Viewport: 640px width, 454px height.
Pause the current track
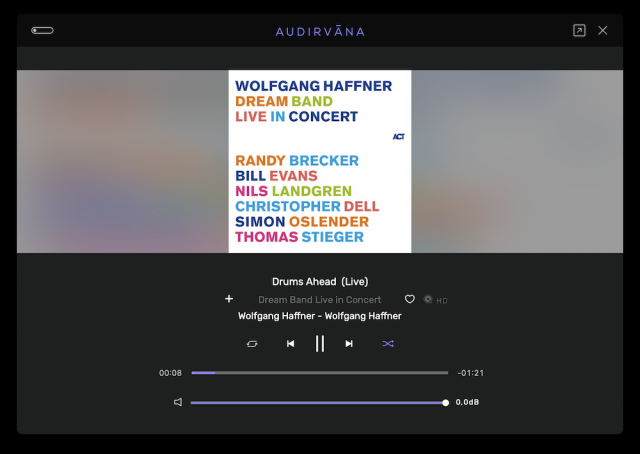(320, 344)
